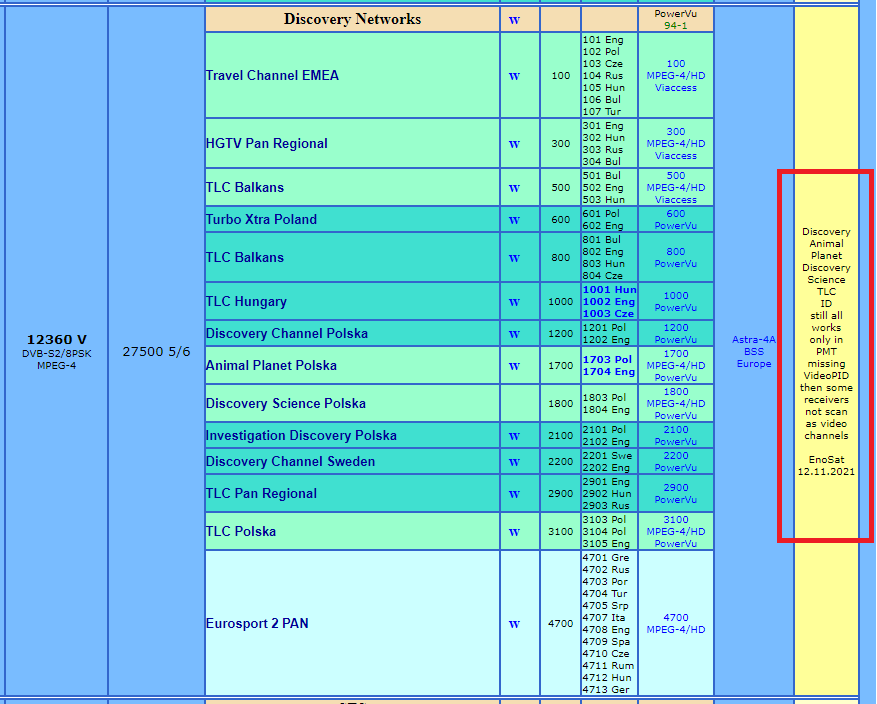Open the TLC Balkans link with SID 800
Image resolution: width=877 pixels, height=704 pixels.
coord(244,257)
